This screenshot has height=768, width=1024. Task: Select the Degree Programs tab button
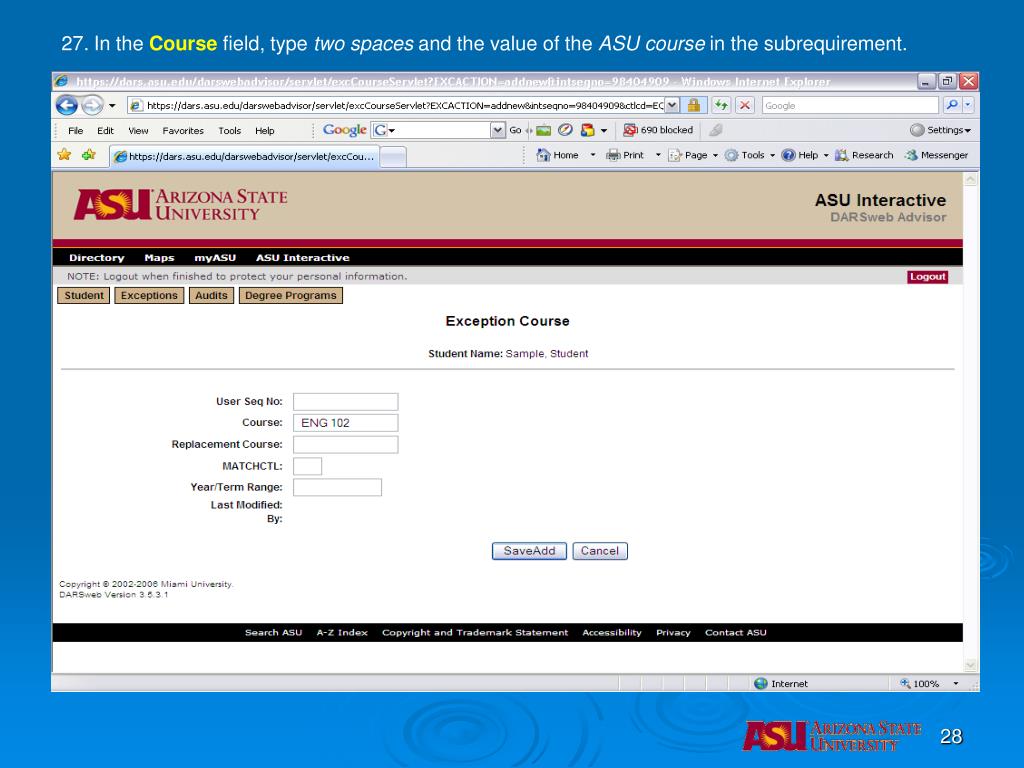[x=291, y=295]
